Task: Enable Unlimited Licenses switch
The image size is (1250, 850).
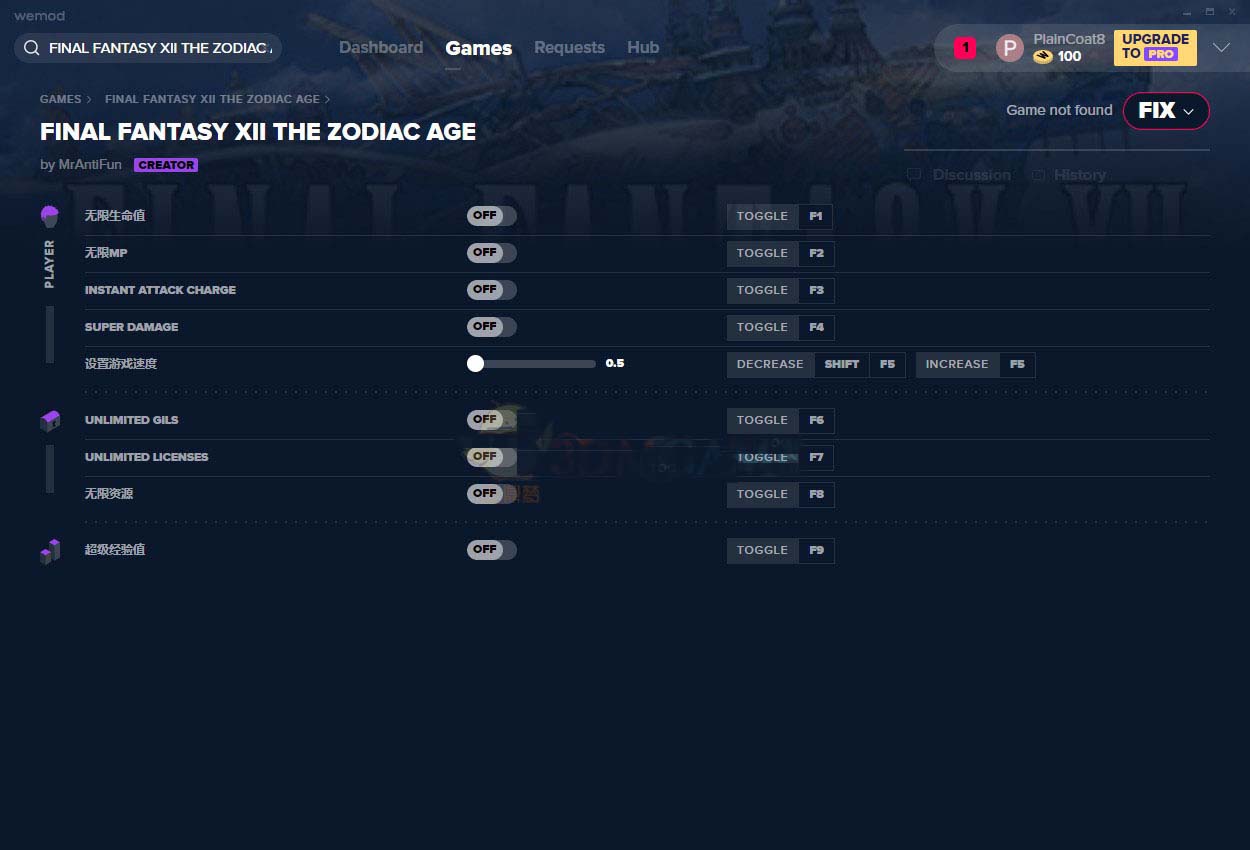Action: (x=491, y=457)
